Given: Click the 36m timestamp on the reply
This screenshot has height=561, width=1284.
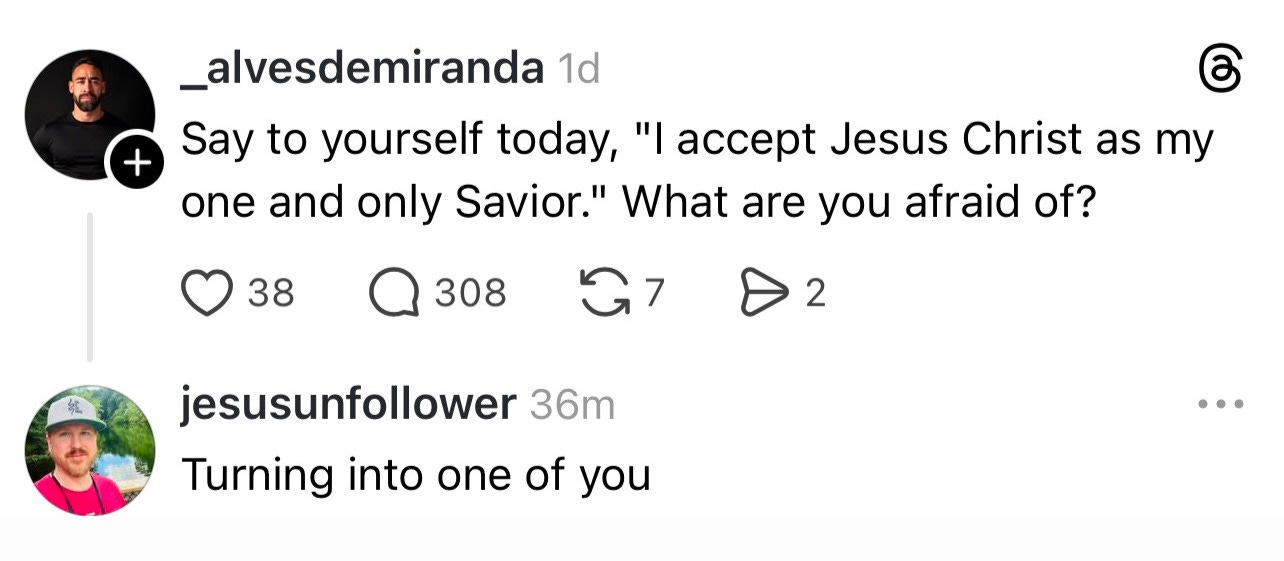Looking at the screenshot, I should 571,405.
